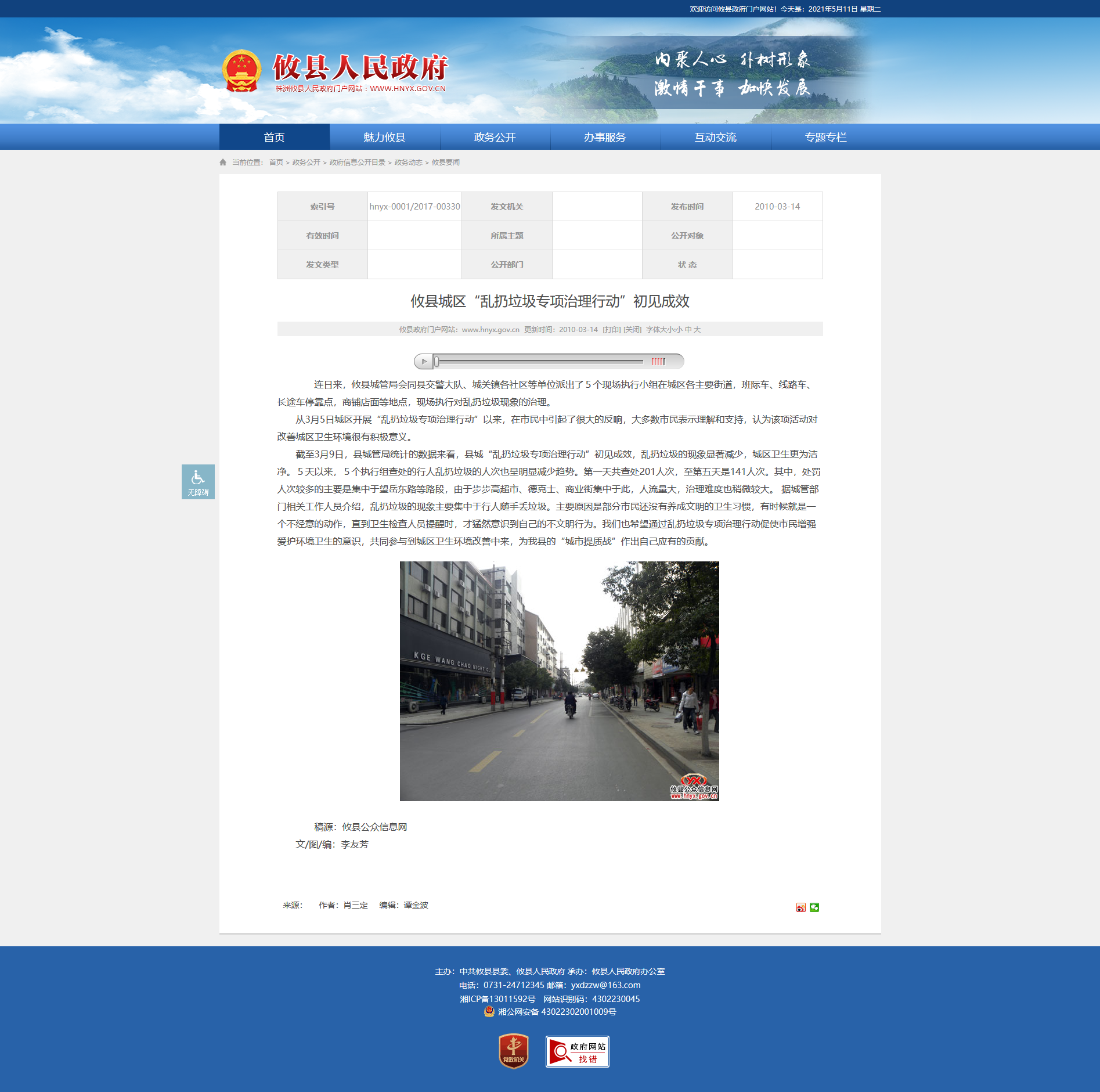
Task: Click the national emblem logo
Action: click(x=241, y=71)
